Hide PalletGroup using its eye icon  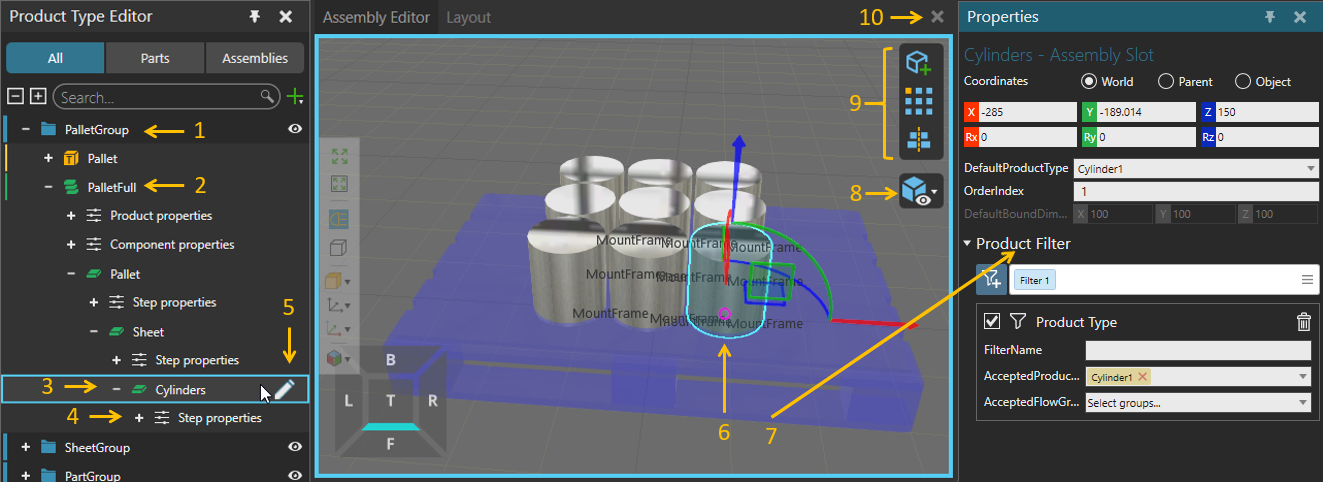pyautogui.click(x=295, y=129)
